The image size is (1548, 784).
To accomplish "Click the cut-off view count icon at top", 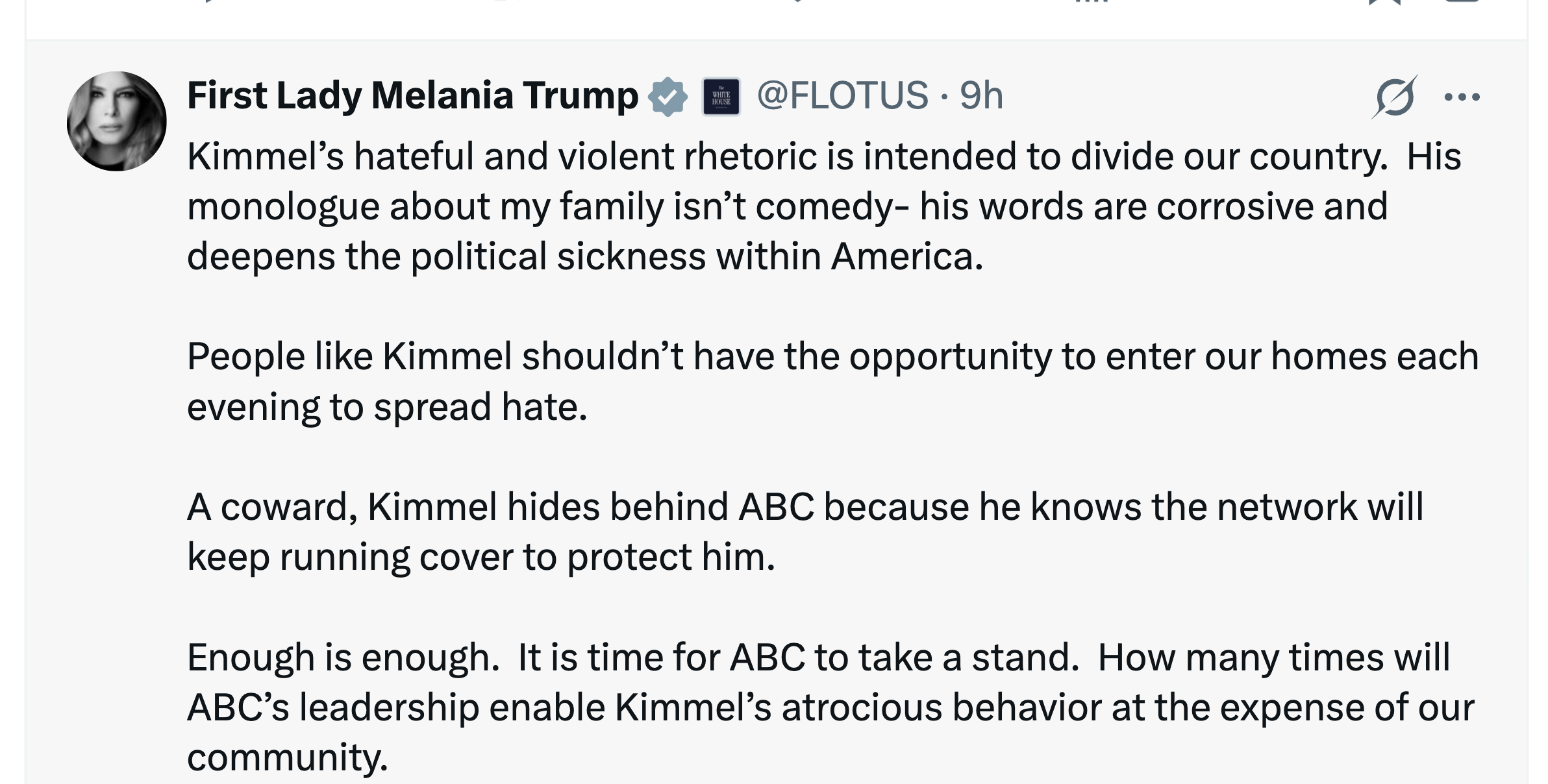I will coord(1092,2).
